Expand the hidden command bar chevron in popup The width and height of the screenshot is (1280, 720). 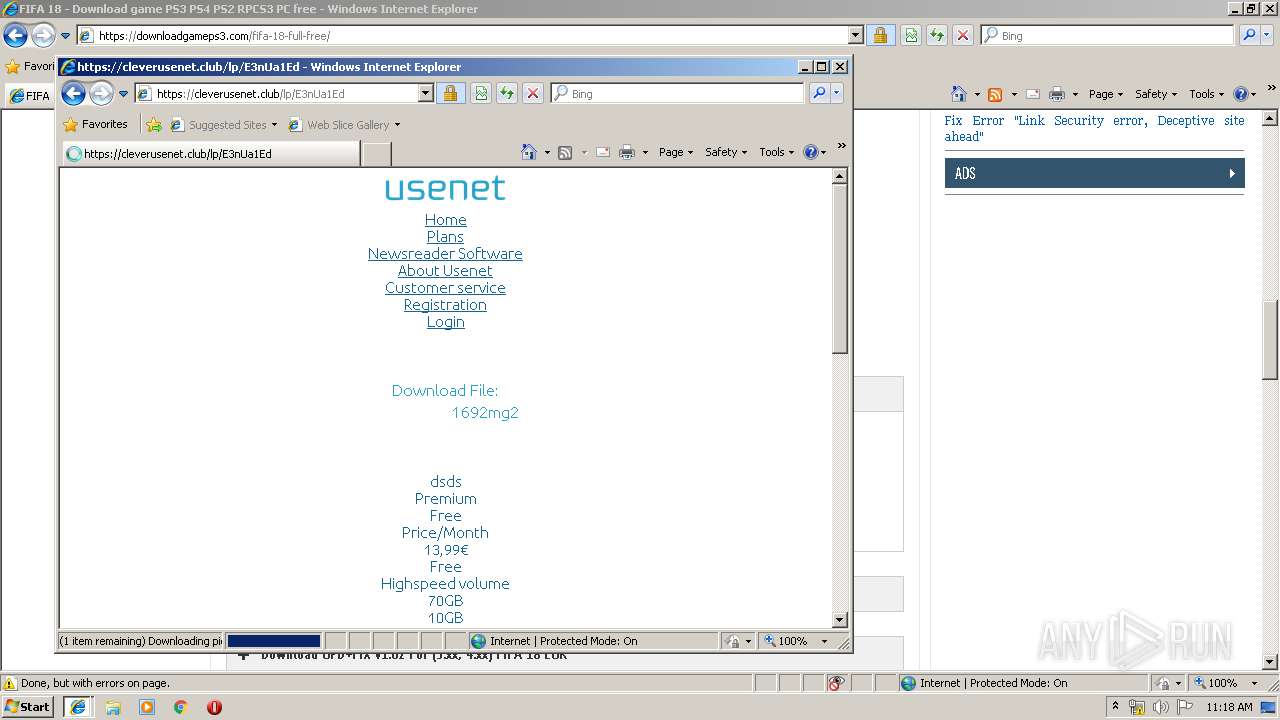click(x=841, y=146)
